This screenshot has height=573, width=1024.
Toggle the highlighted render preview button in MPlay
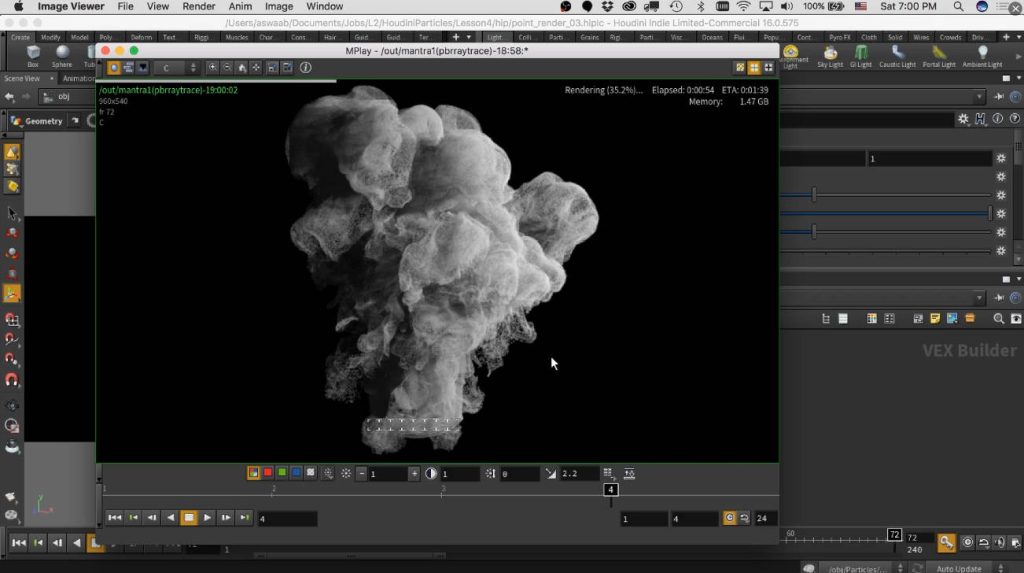(114, 67)
